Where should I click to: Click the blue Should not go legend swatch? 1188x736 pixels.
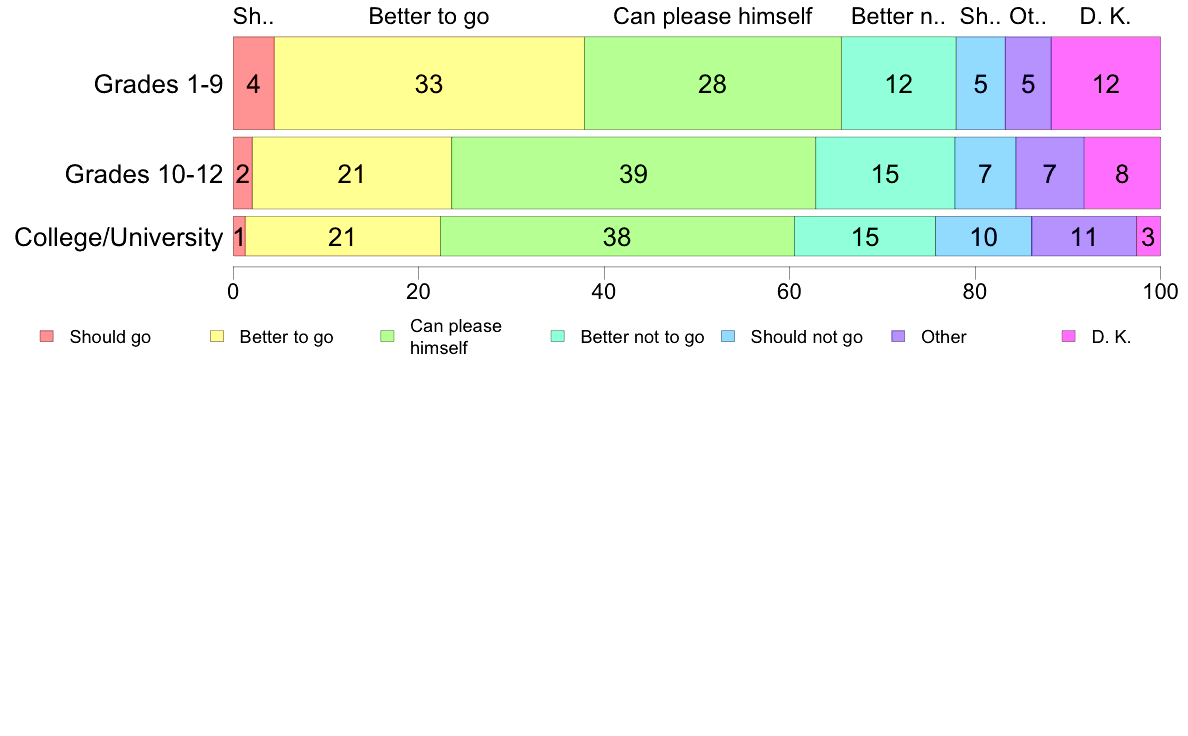coord(728,337)
